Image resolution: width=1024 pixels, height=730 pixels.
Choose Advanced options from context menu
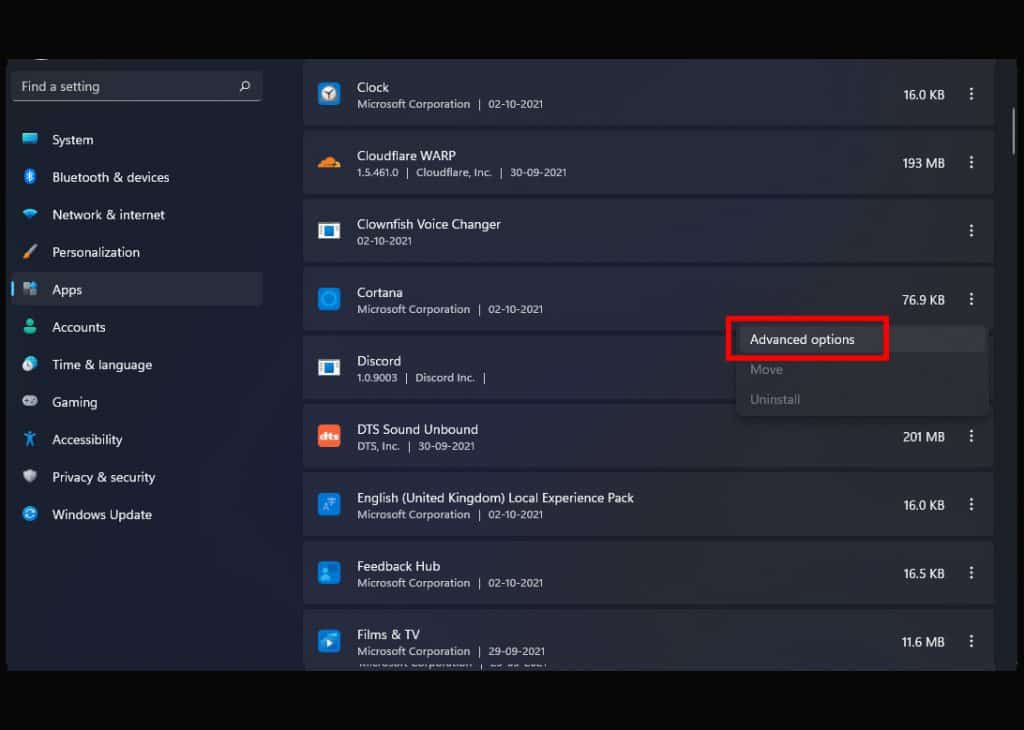[861, 340]
